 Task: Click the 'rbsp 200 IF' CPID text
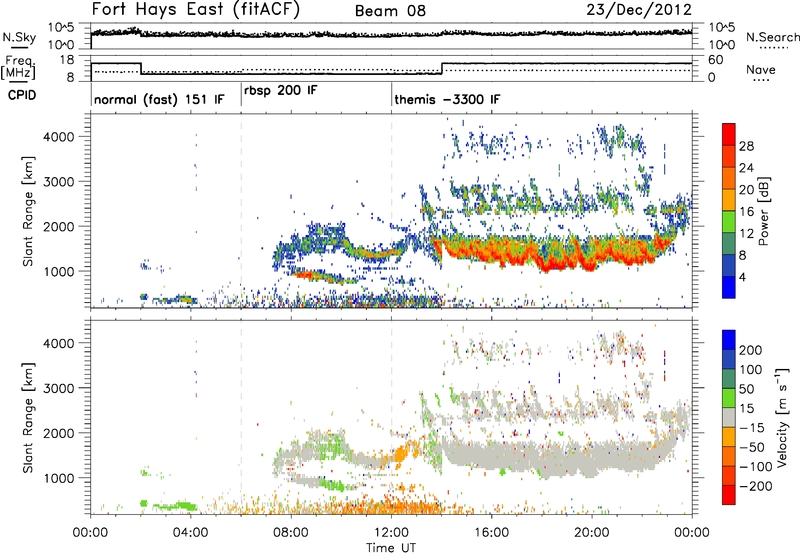coord(281,91)
